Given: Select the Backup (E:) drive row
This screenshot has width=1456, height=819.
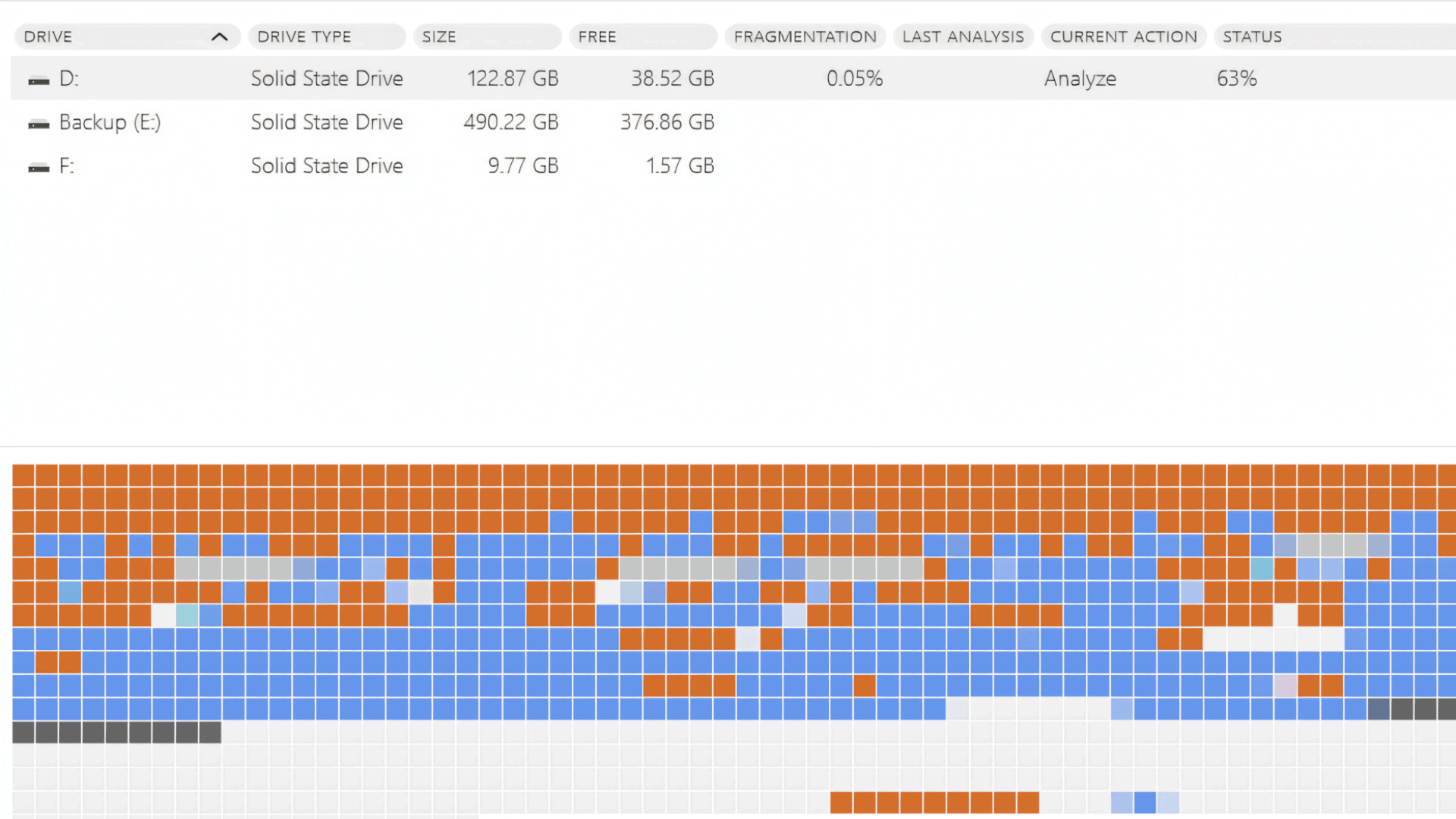Looking at the screenshot, I should 110,122.
